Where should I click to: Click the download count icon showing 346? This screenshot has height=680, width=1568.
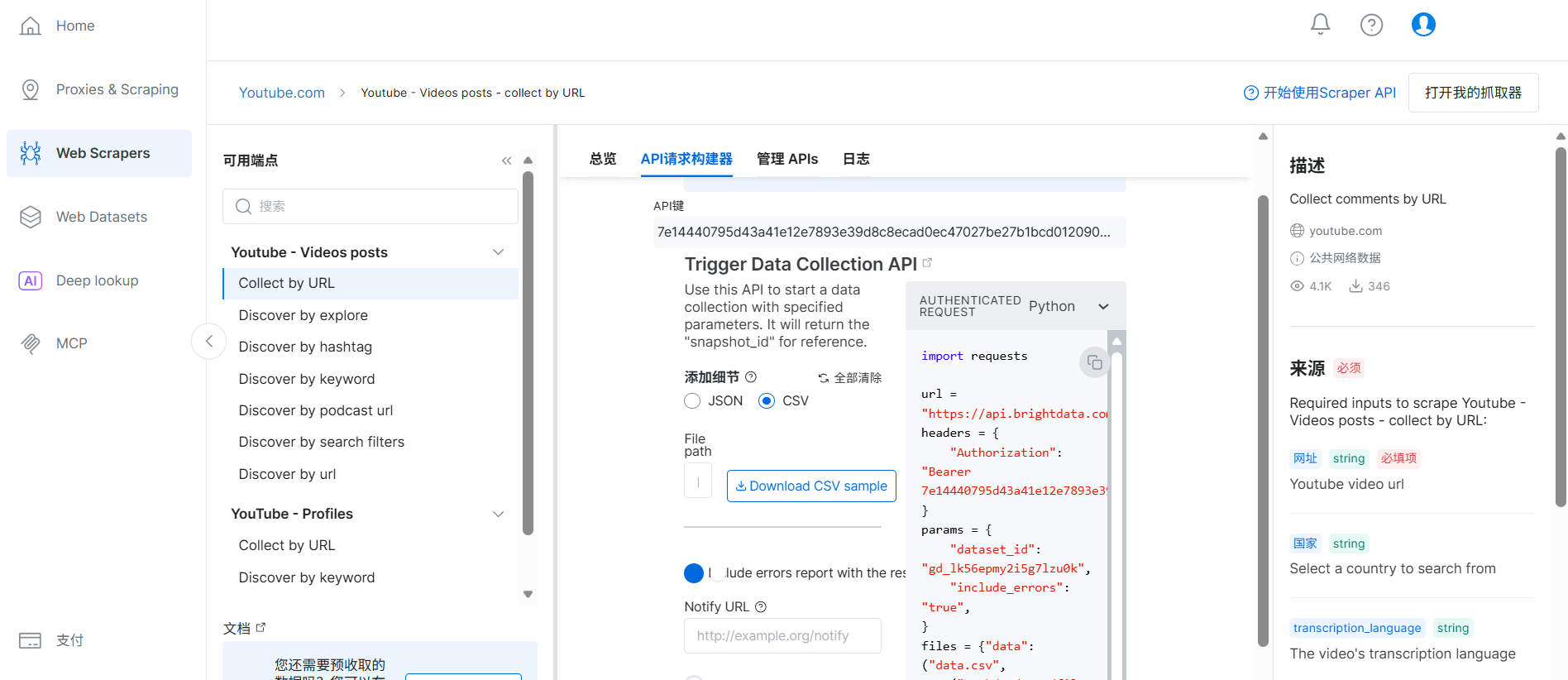pyautogui.click(x=1355, y=286)
